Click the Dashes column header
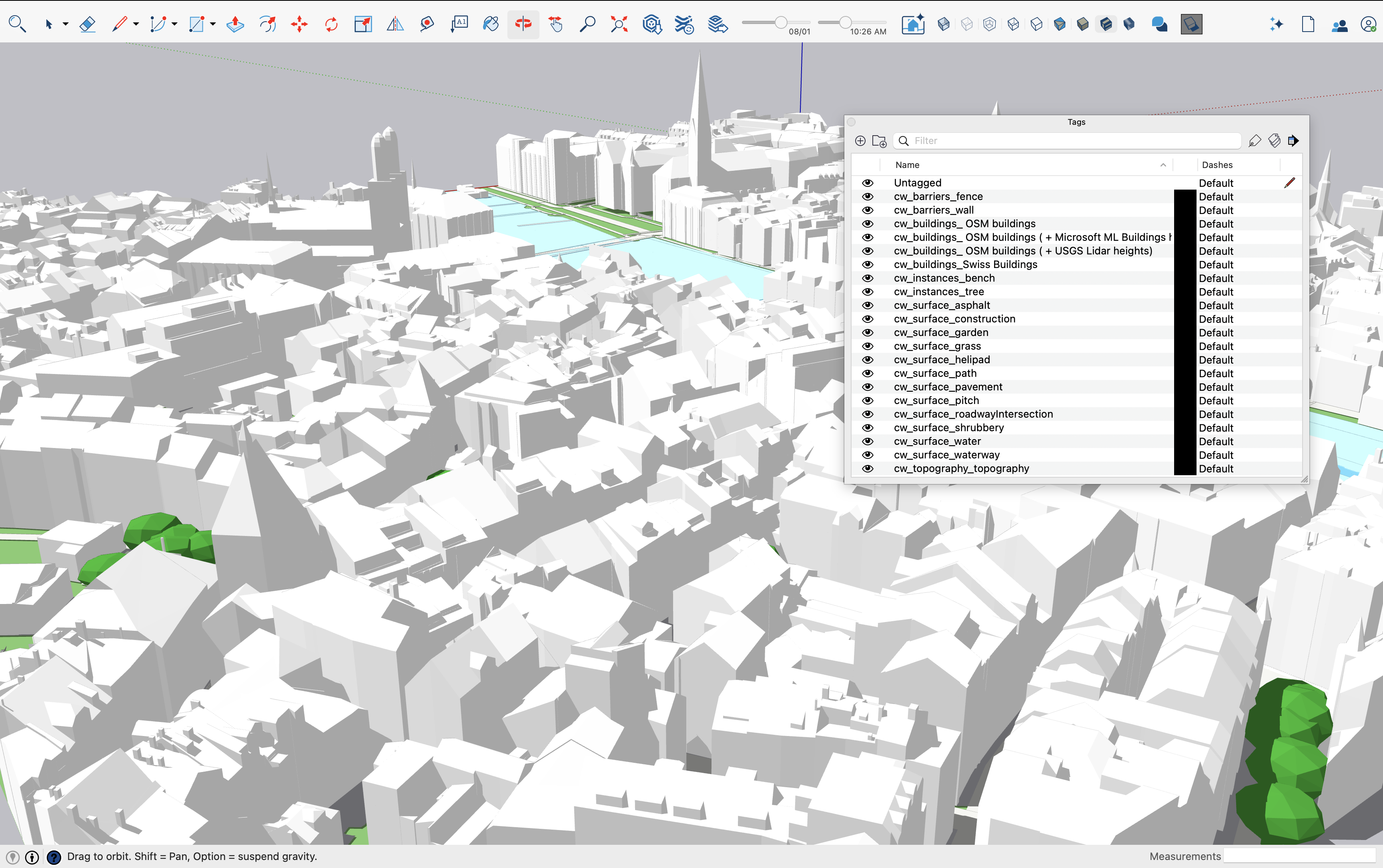 [x=1217, y=165]
